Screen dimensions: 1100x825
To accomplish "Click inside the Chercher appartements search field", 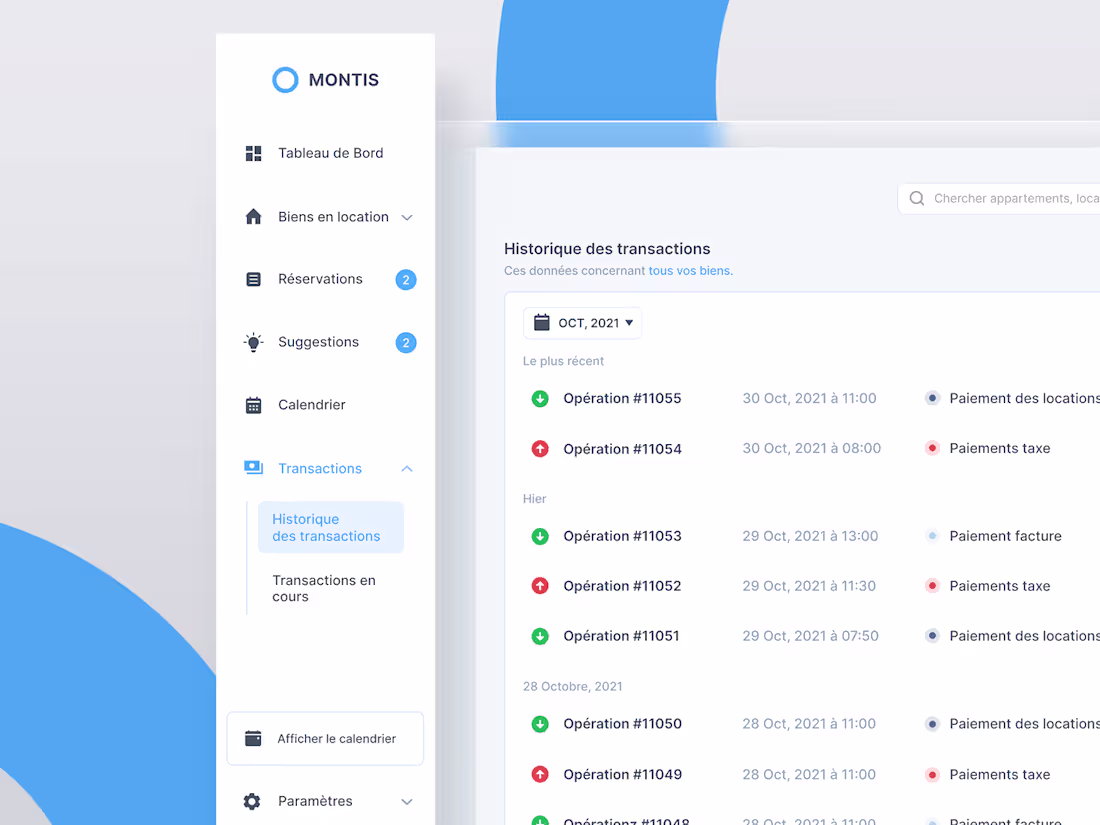I will (1010, 198).
